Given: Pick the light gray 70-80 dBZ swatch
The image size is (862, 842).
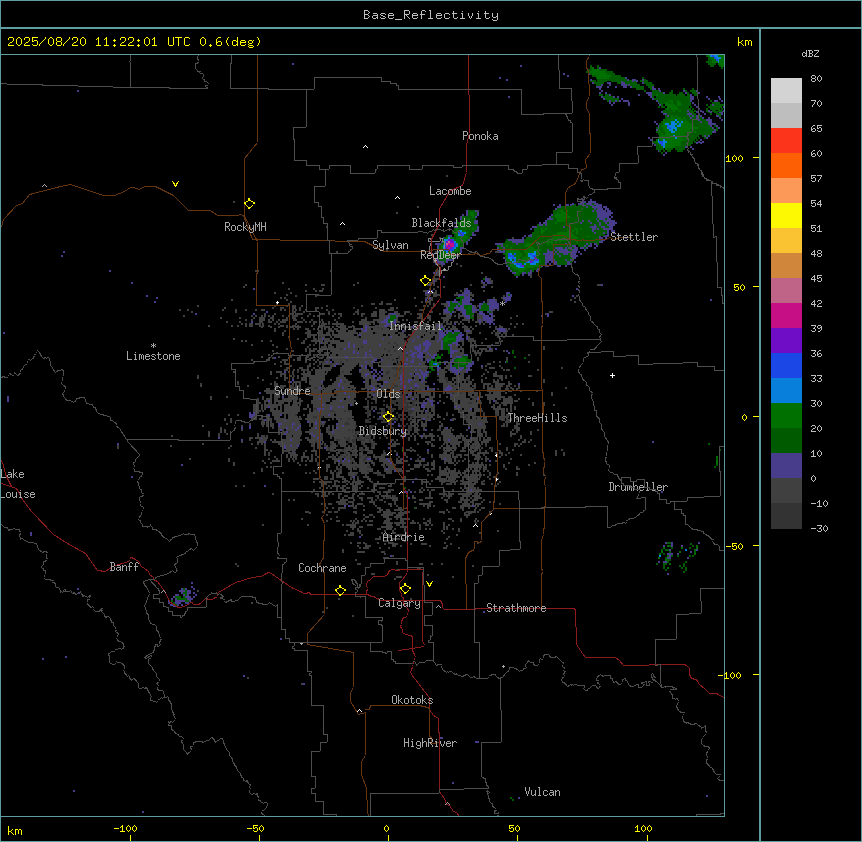Looking at the screenshot, I should (786, 90).
